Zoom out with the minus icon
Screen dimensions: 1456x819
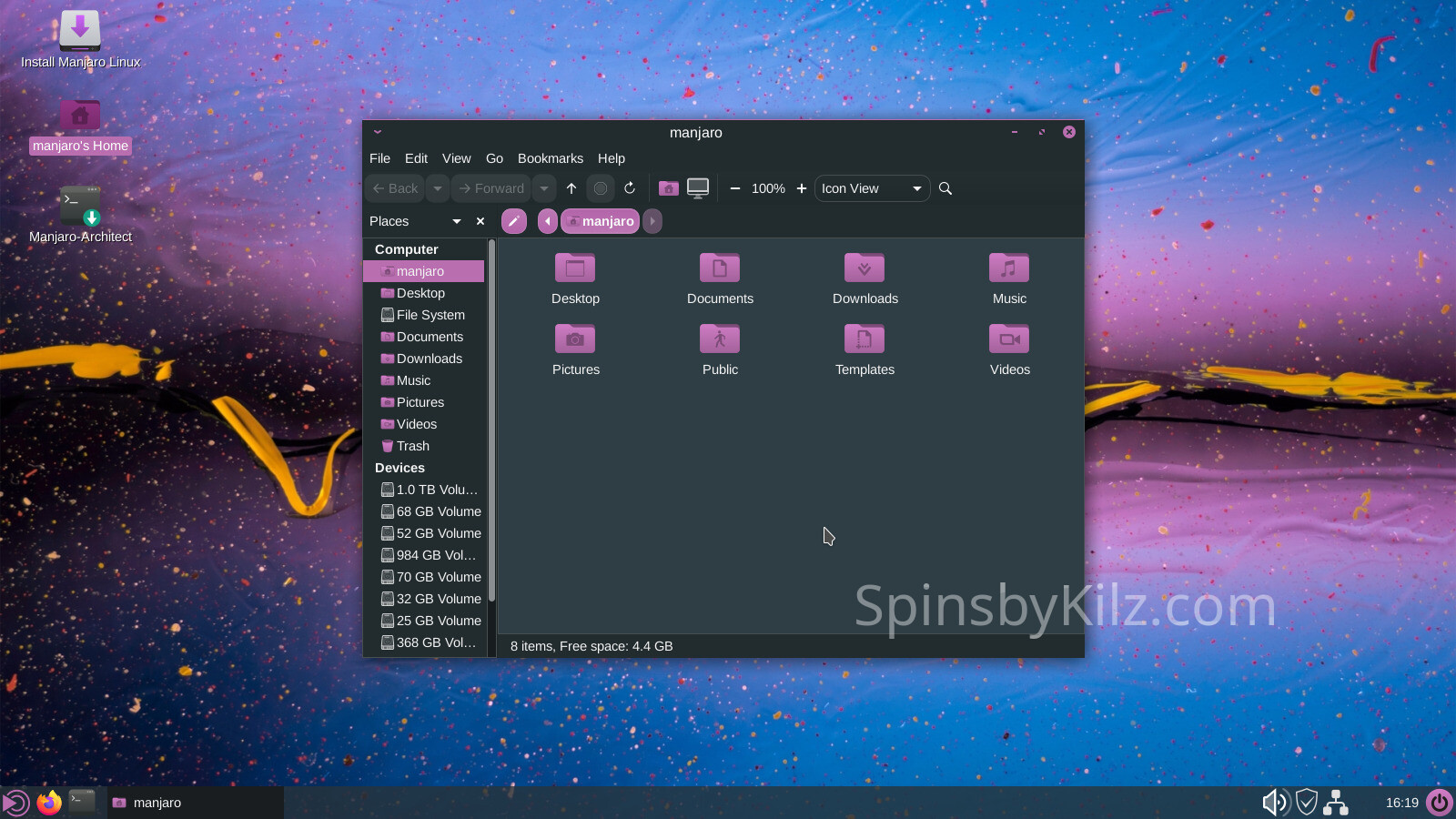tap(735, 188)
